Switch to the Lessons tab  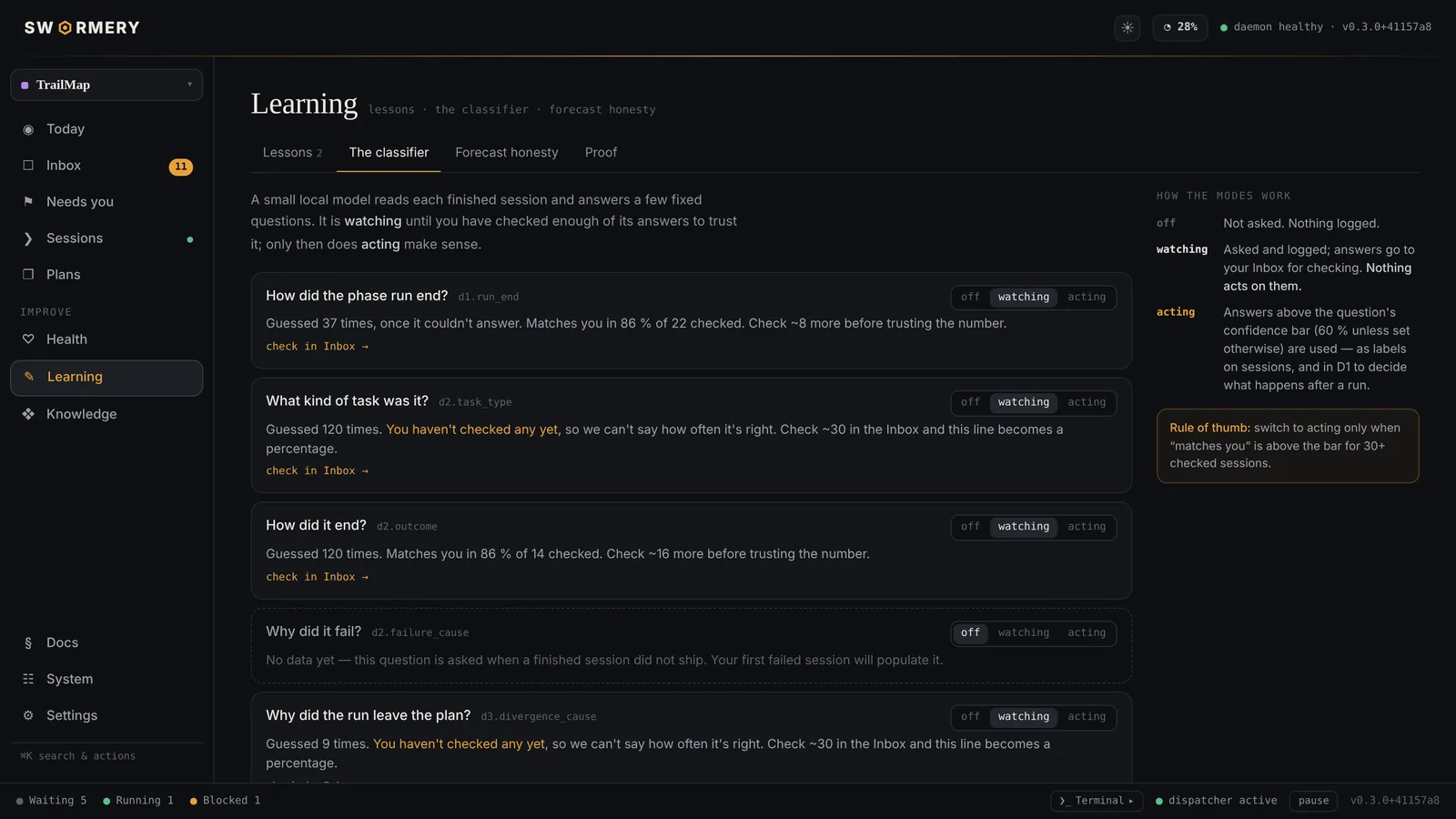292,153
